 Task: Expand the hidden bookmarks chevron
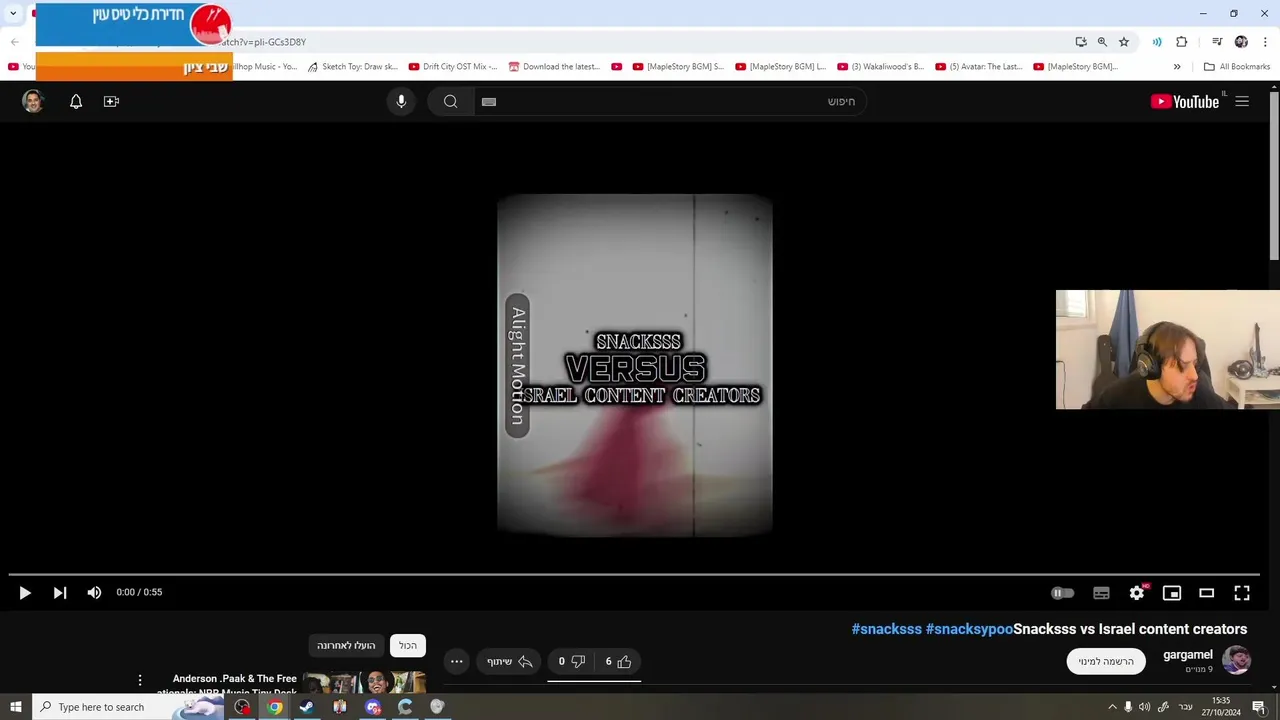[1177, 67]
